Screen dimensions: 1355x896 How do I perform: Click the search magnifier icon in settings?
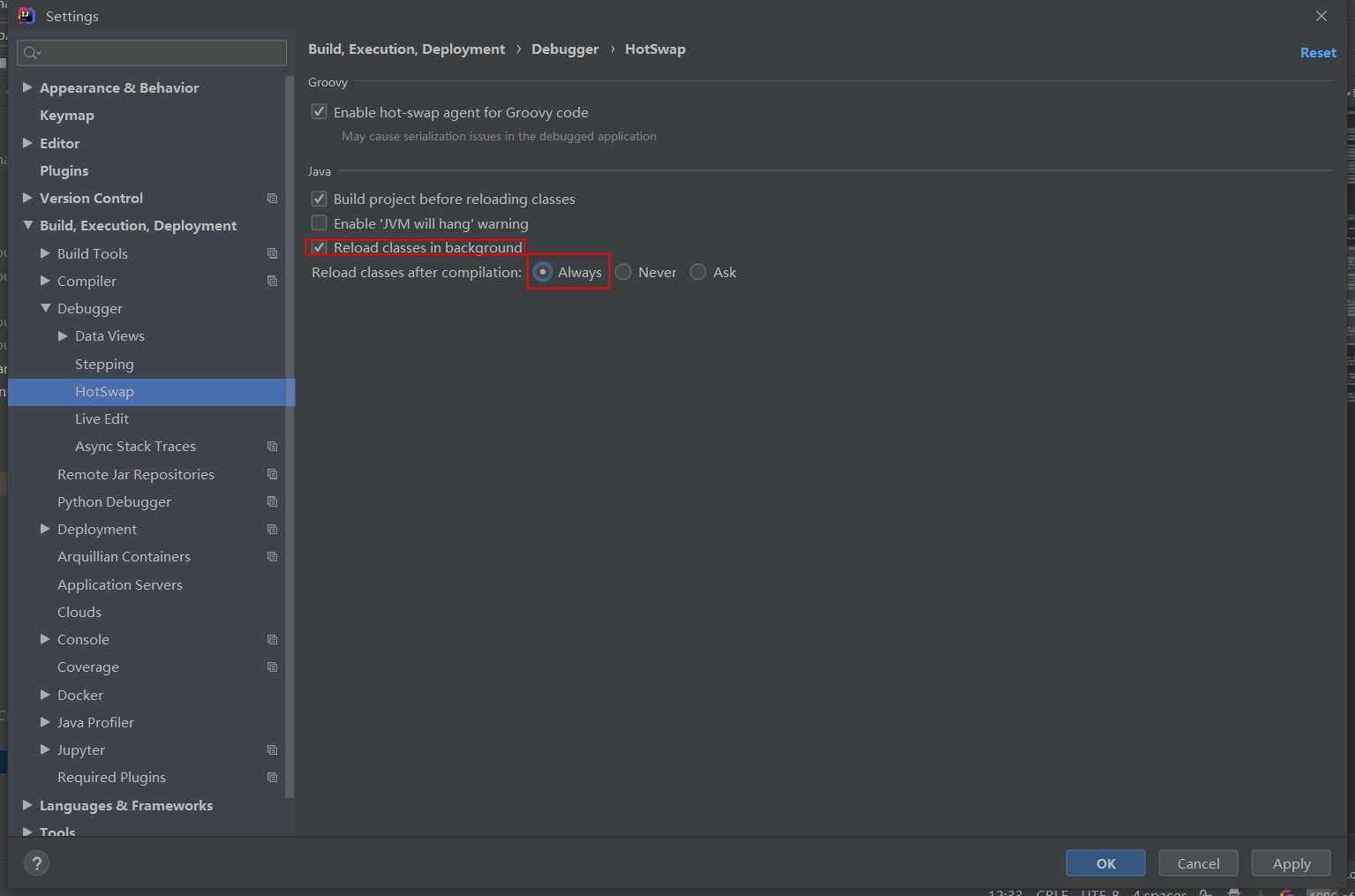32,53
